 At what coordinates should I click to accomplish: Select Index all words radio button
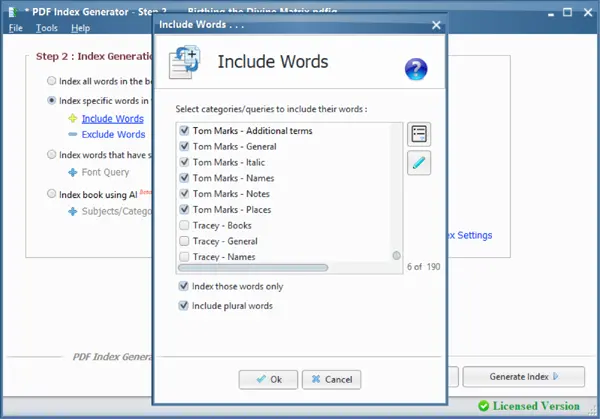(x=51, y=81)
